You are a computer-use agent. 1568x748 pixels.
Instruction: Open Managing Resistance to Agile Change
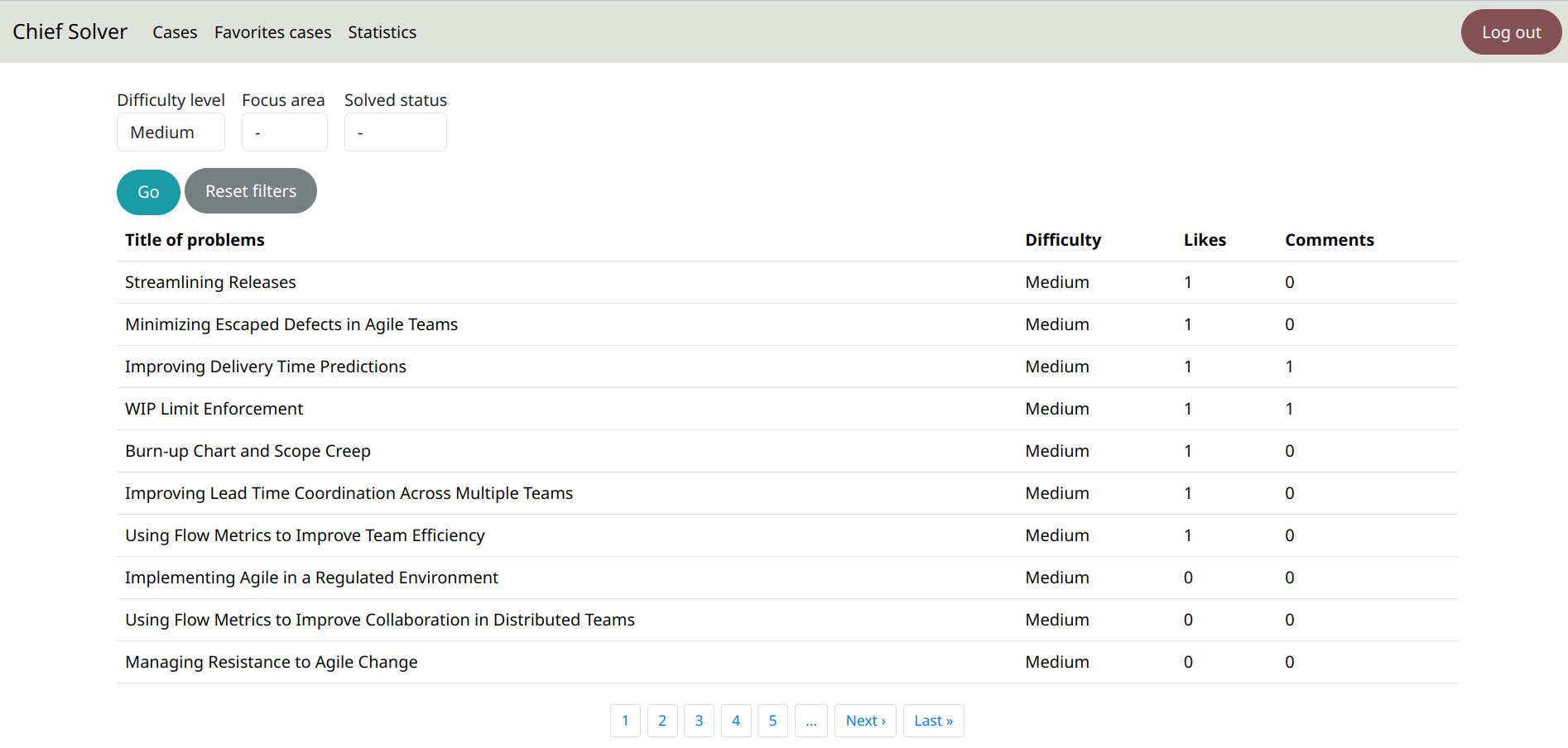(272, 662)
